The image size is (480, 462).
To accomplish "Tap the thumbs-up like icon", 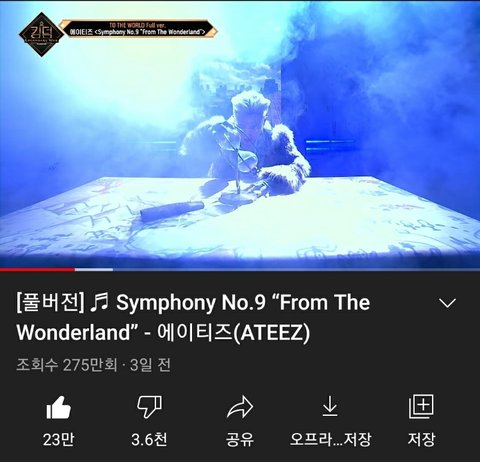I will pyautogui.click(x=59, y=407).
